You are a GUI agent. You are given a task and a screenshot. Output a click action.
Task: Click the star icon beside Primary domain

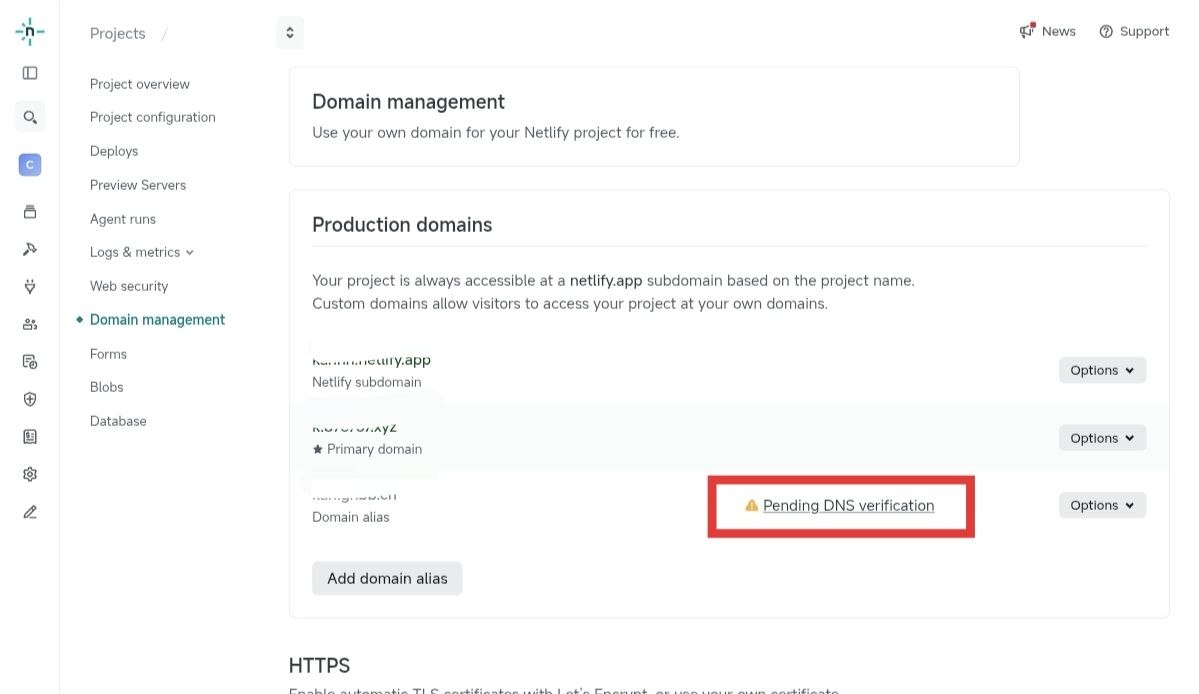point(317,449)
